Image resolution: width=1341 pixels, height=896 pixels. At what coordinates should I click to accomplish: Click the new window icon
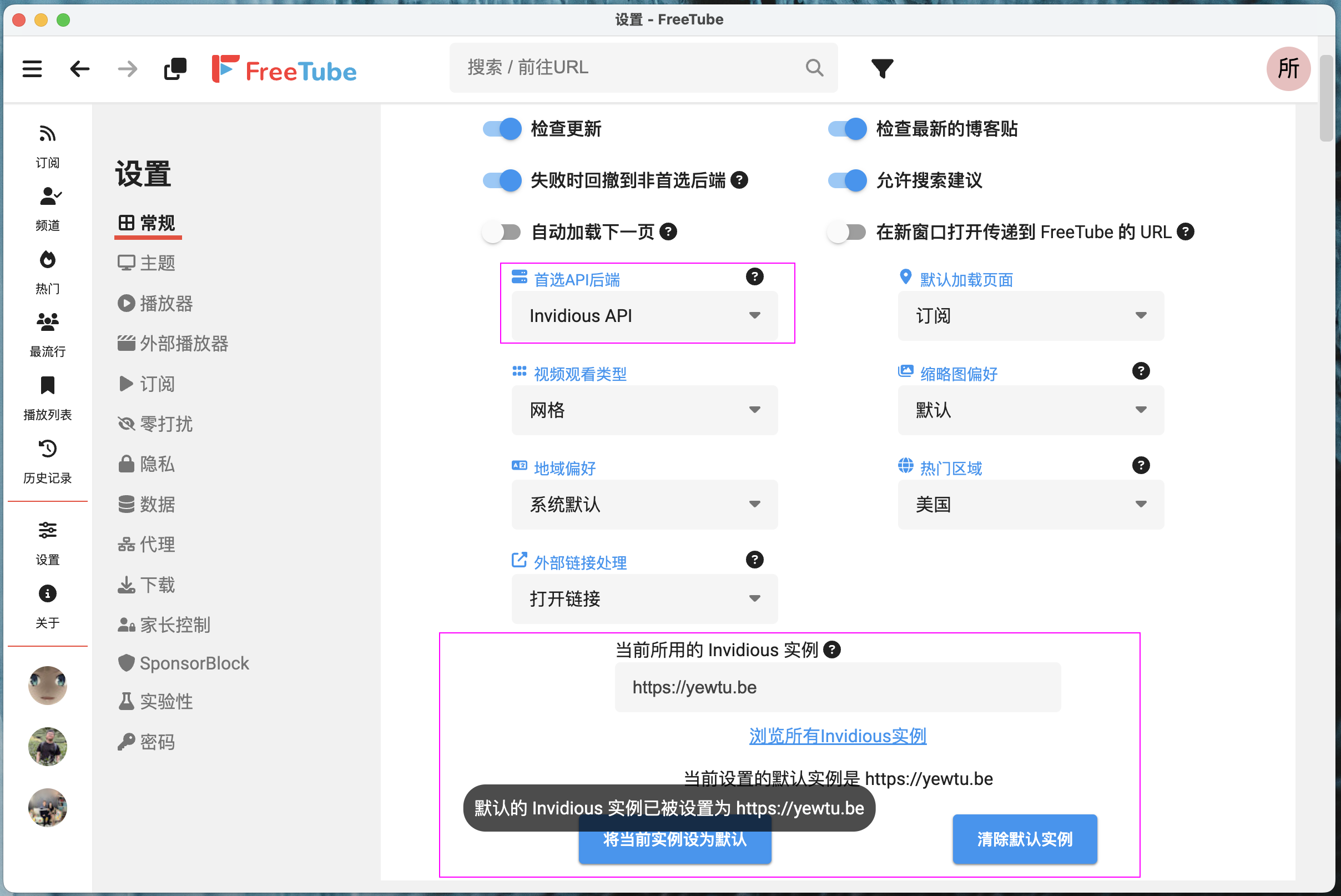click(175, 69)
